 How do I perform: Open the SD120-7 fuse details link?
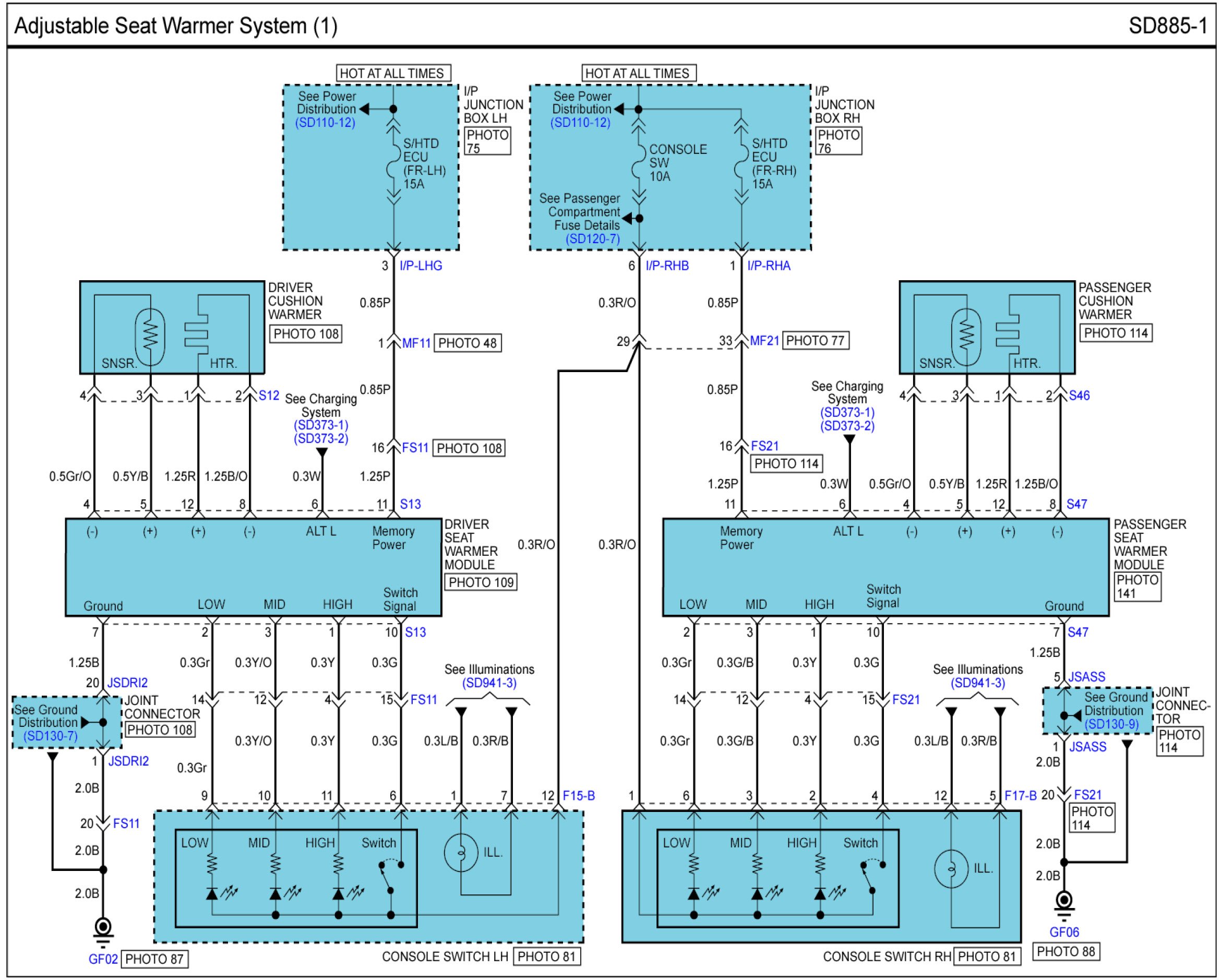(592, 238)
